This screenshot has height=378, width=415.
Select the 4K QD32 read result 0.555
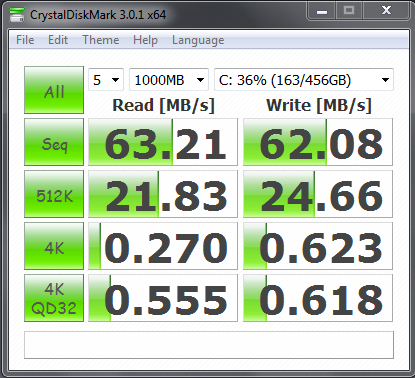[163, 298]
